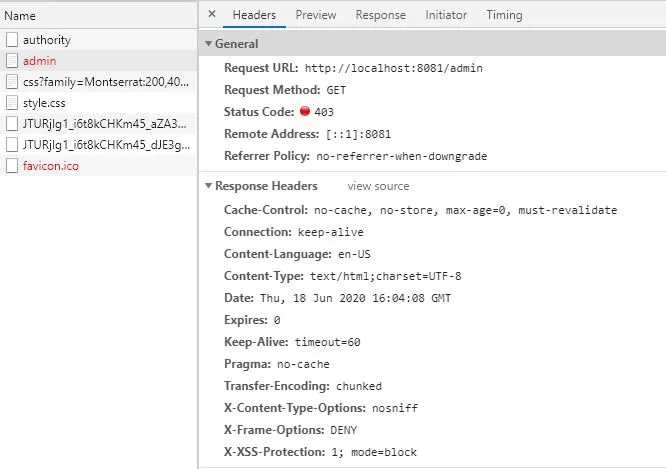Click the icon beside the JTURjIg1 aZA3 request
Screen dimensions: 666x469
tap(12, 124)
